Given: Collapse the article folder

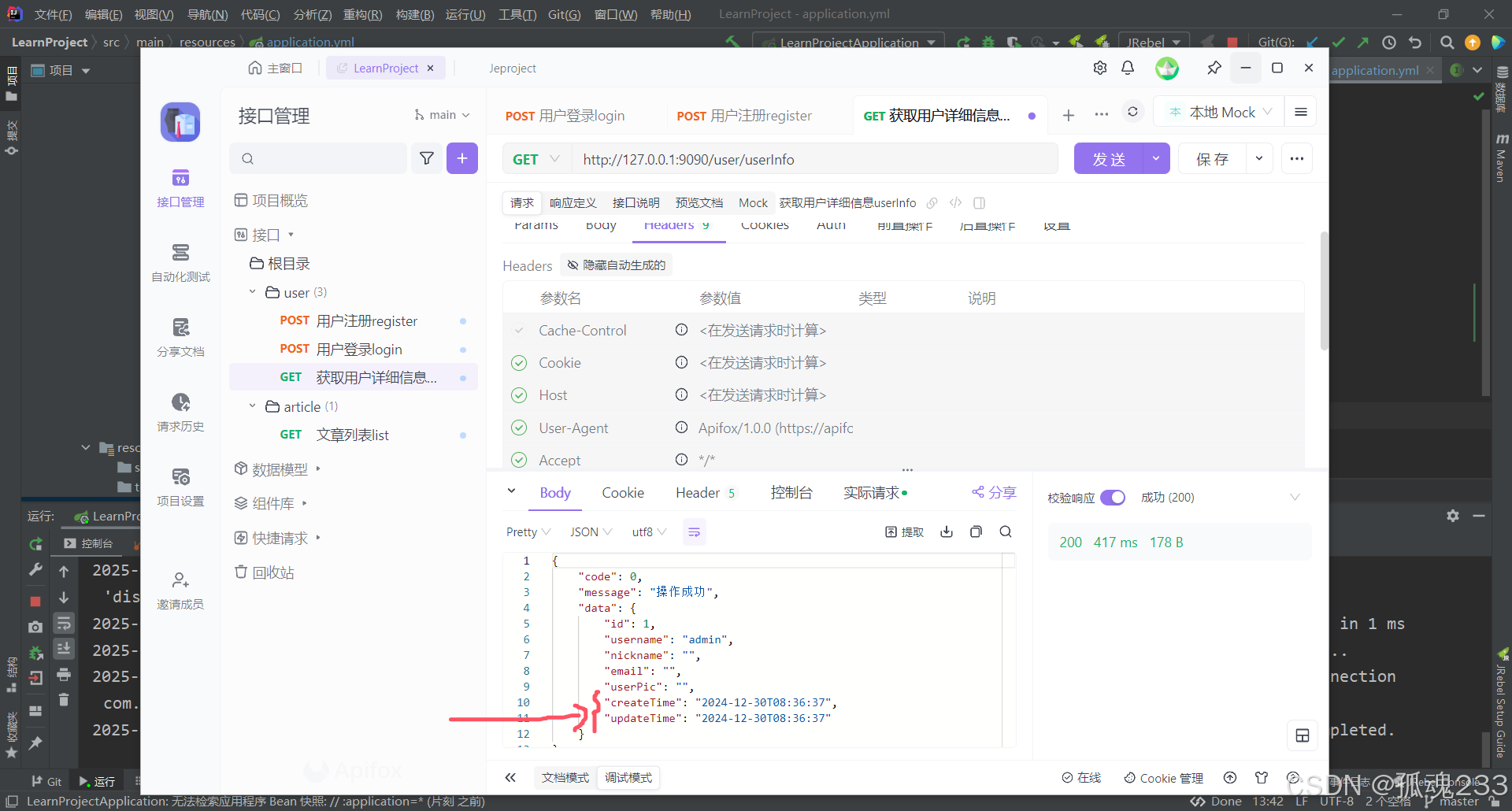Looking at the screenshot, I should click(x=252, y=406).
